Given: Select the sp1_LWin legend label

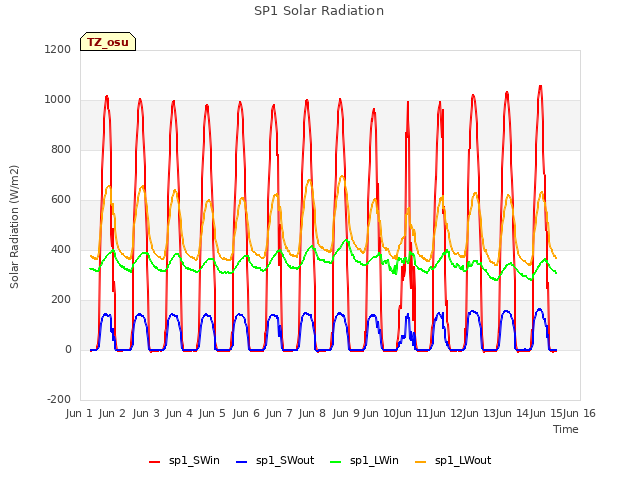Looking at the screenshot, I should (x=374, y=460).
